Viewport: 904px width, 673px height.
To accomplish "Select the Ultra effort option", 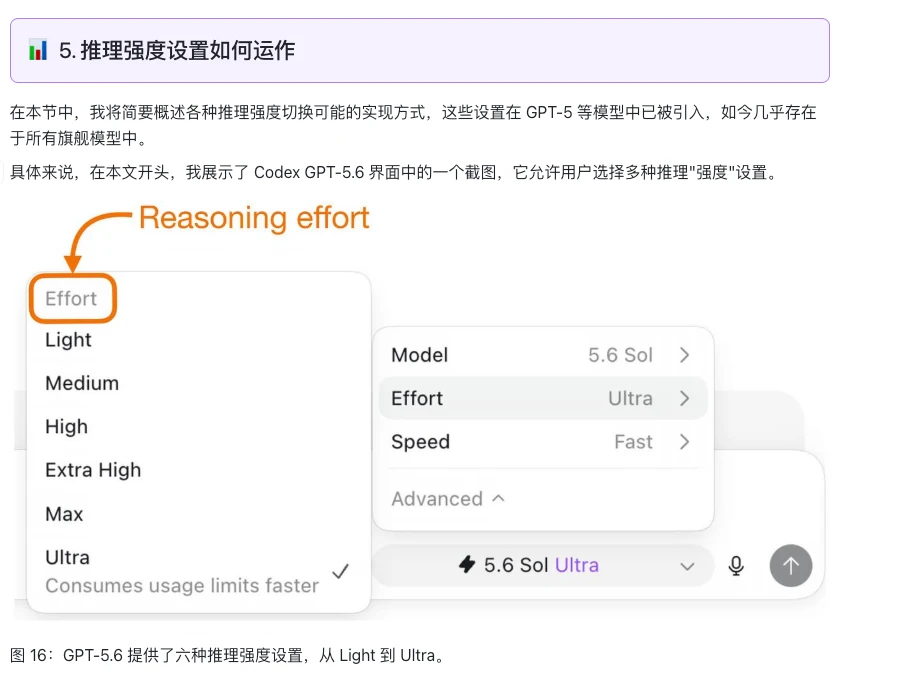I will (x=198, y=571).
